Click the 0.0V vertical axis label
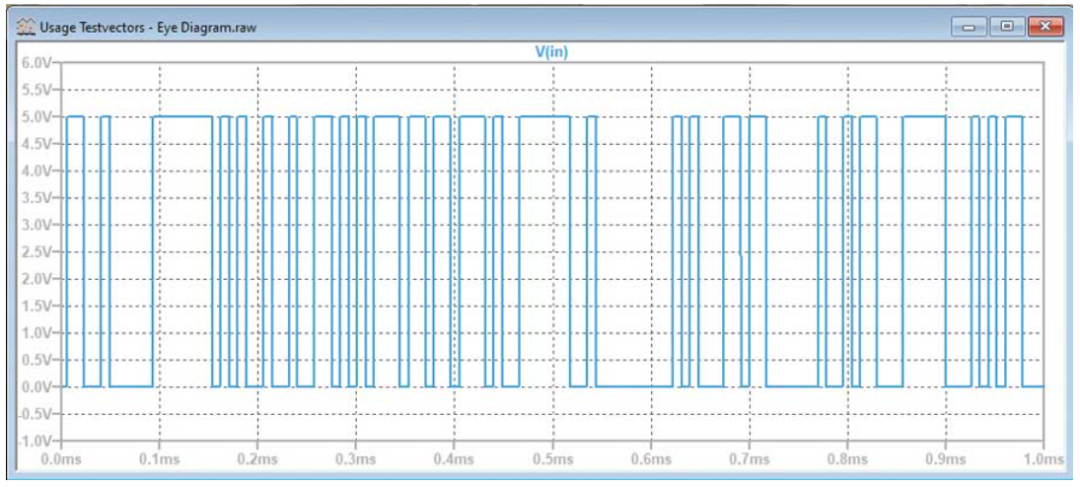This screenshot has width=1080, height=487. coord(39,387)
